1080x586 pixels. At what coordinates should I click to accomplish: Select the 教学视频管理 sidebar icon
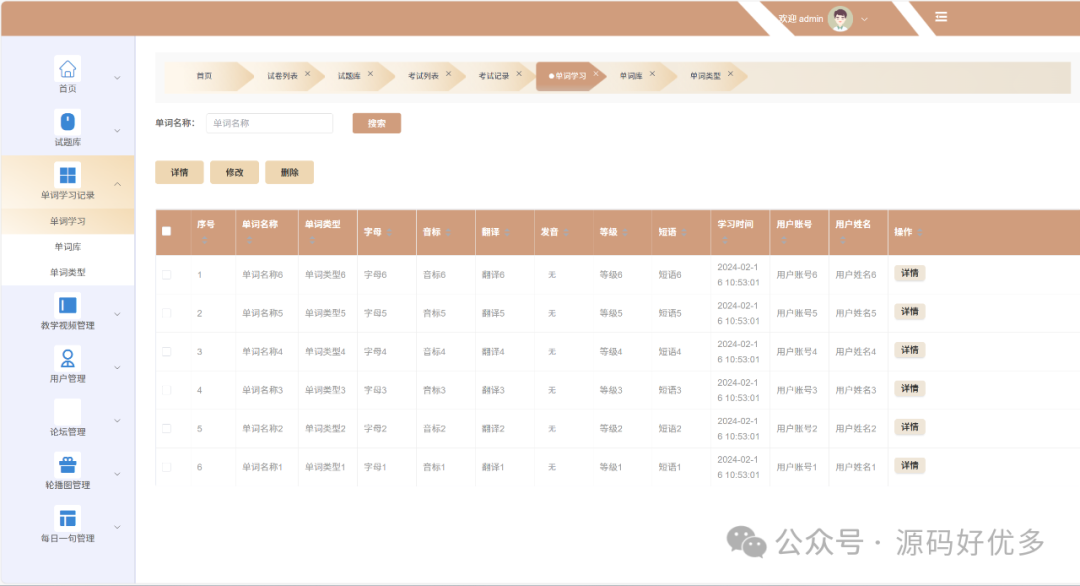(x=67, y=305)
